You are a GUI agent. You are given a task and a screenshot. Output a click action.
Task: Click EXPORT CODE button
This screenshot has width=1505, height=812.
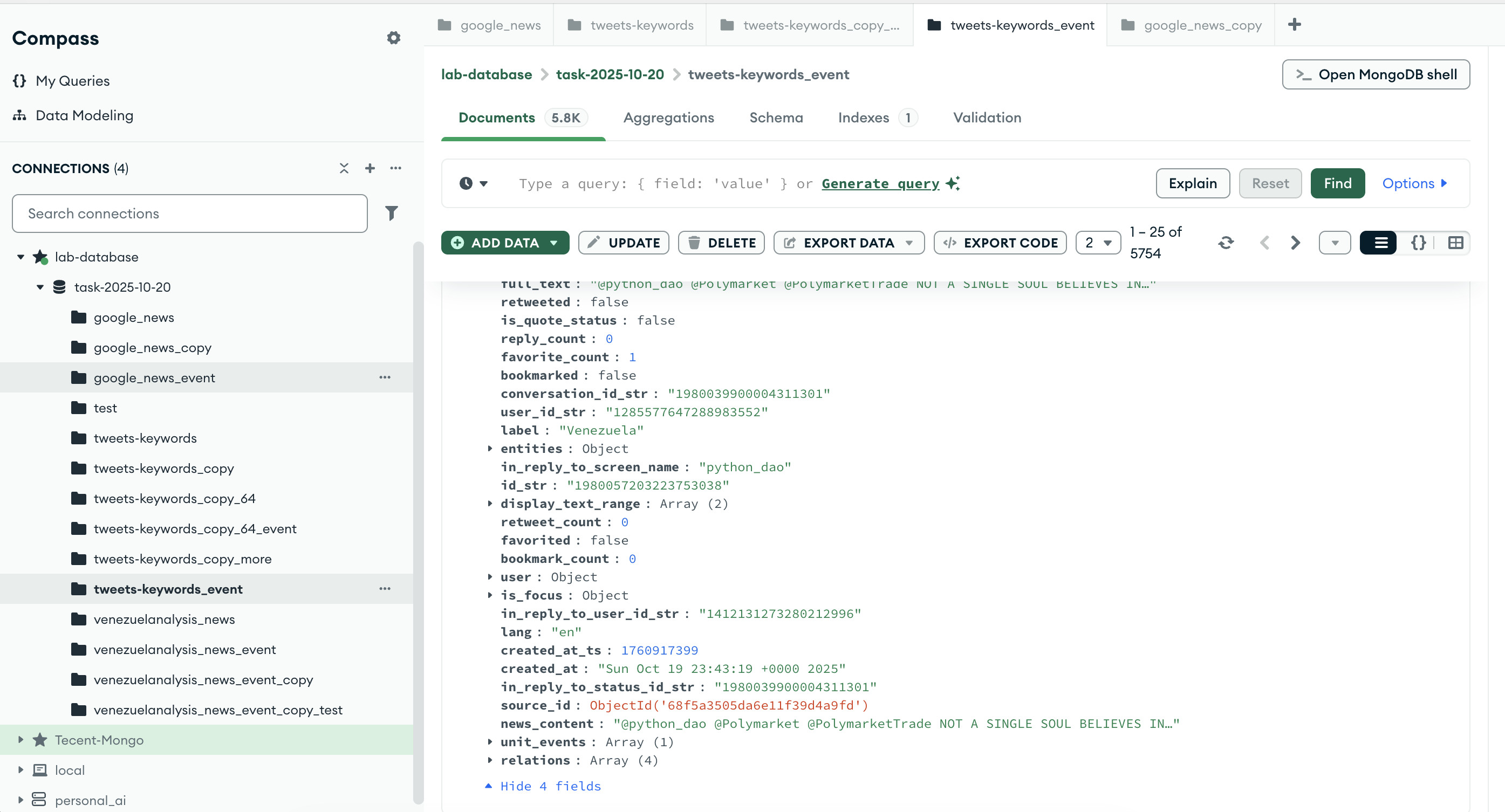[x=1000, y=243]
